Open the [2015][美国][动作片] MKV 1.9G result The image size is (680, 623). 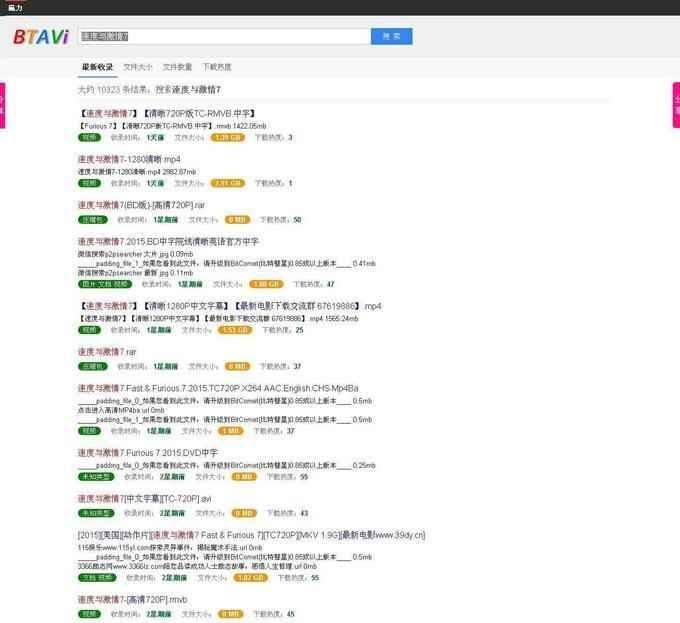click(x=252, y=535)
